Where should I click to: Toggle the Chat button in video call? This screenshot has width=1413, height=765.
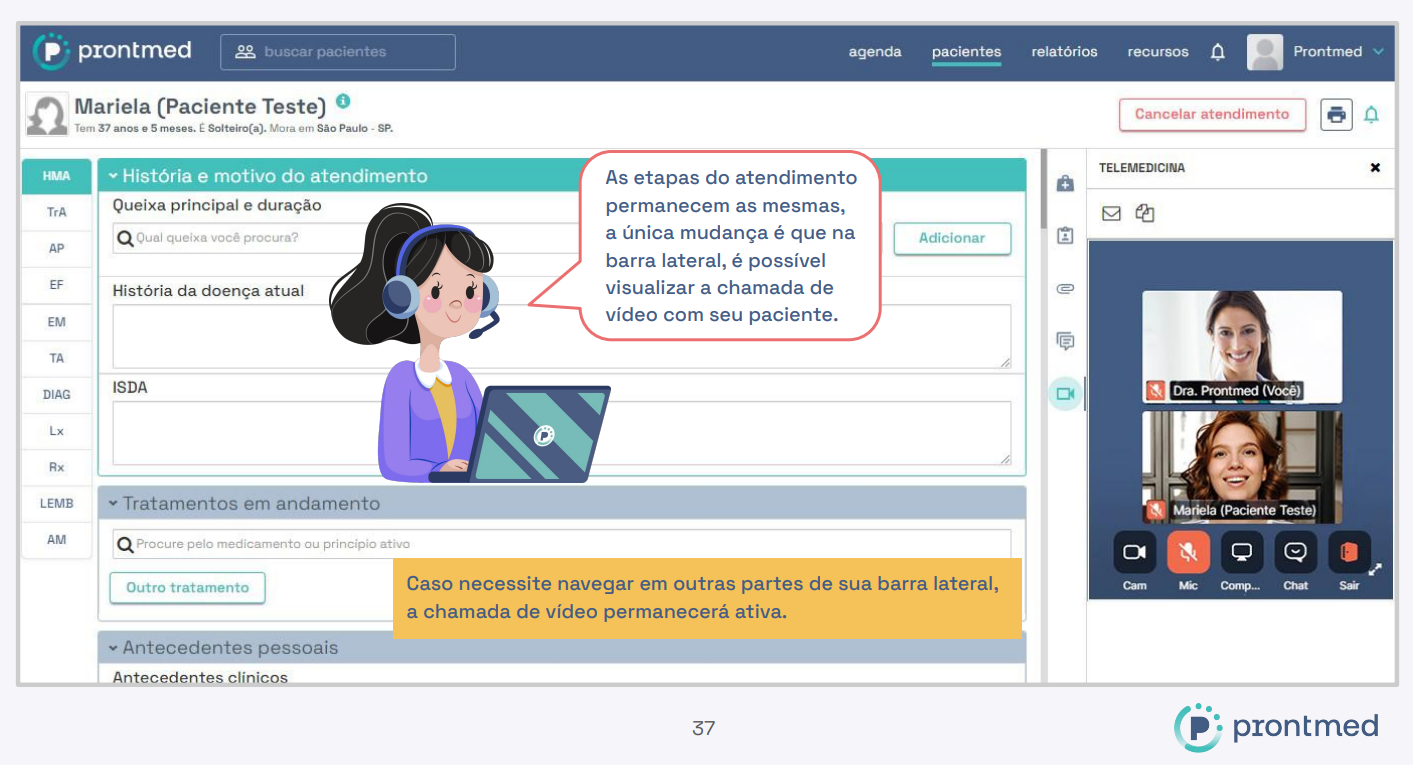(1295, 552)
